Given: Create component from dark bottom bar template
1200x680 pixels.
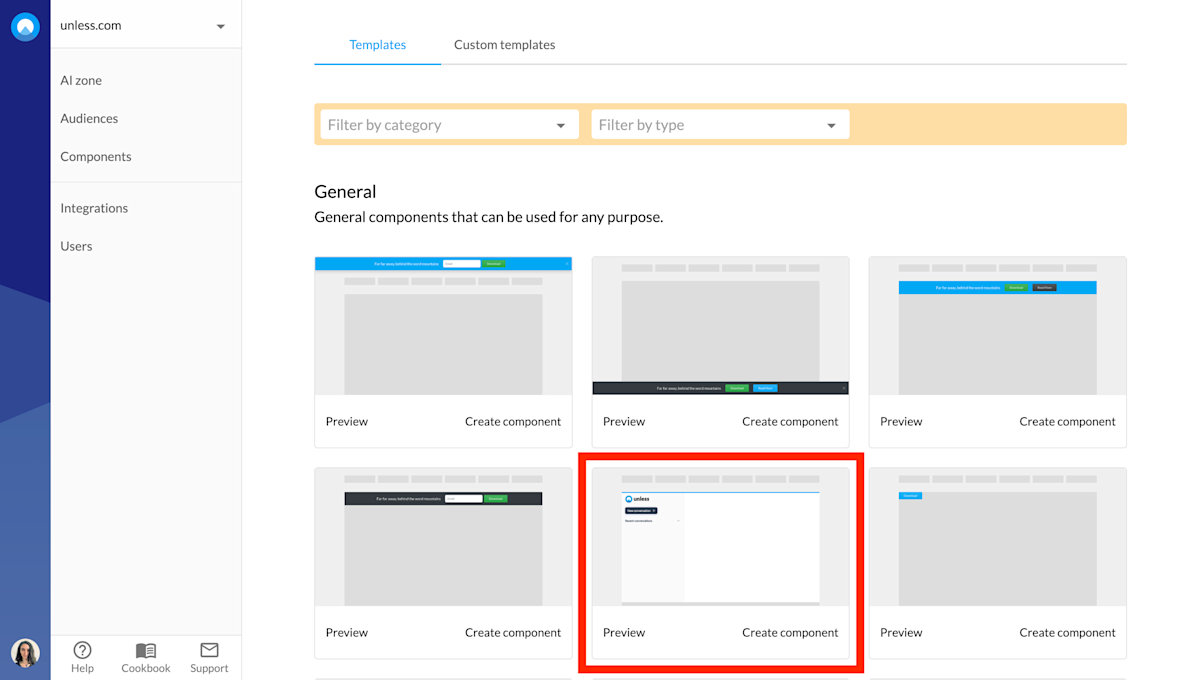Looking at the screenshot, I should (790, 421).
